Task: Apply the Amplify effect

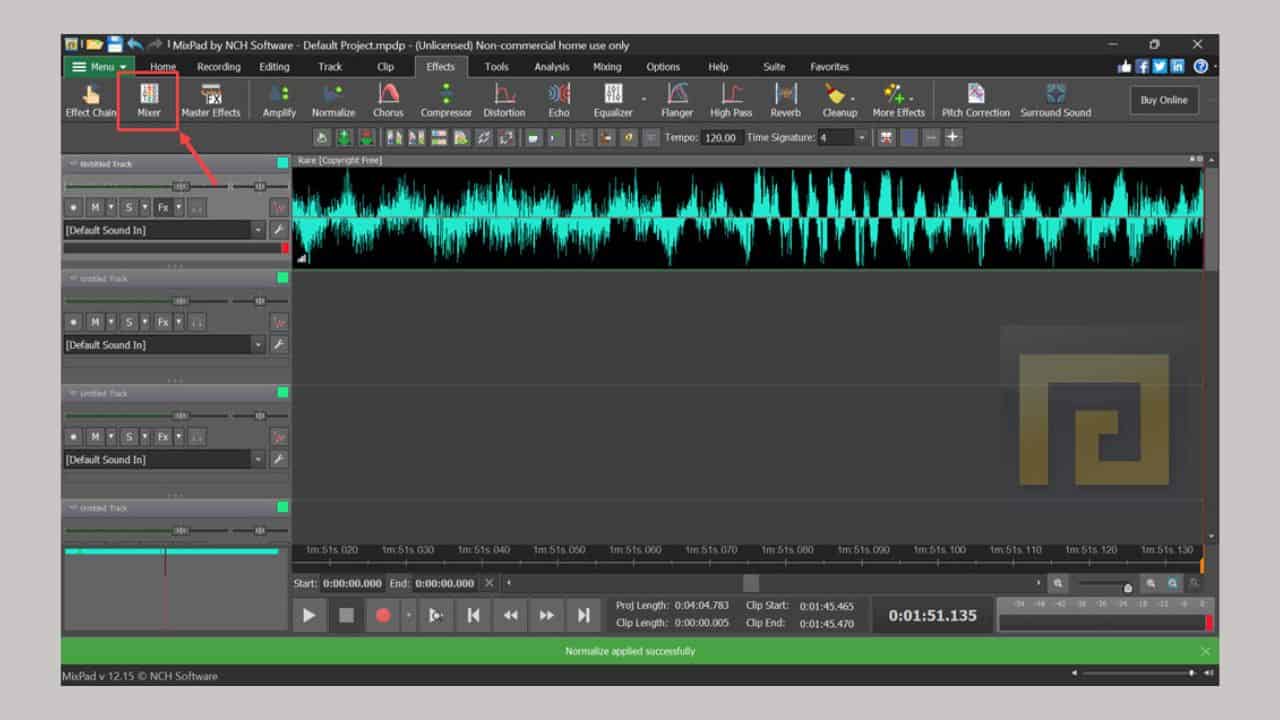Action: click(279, 100)
